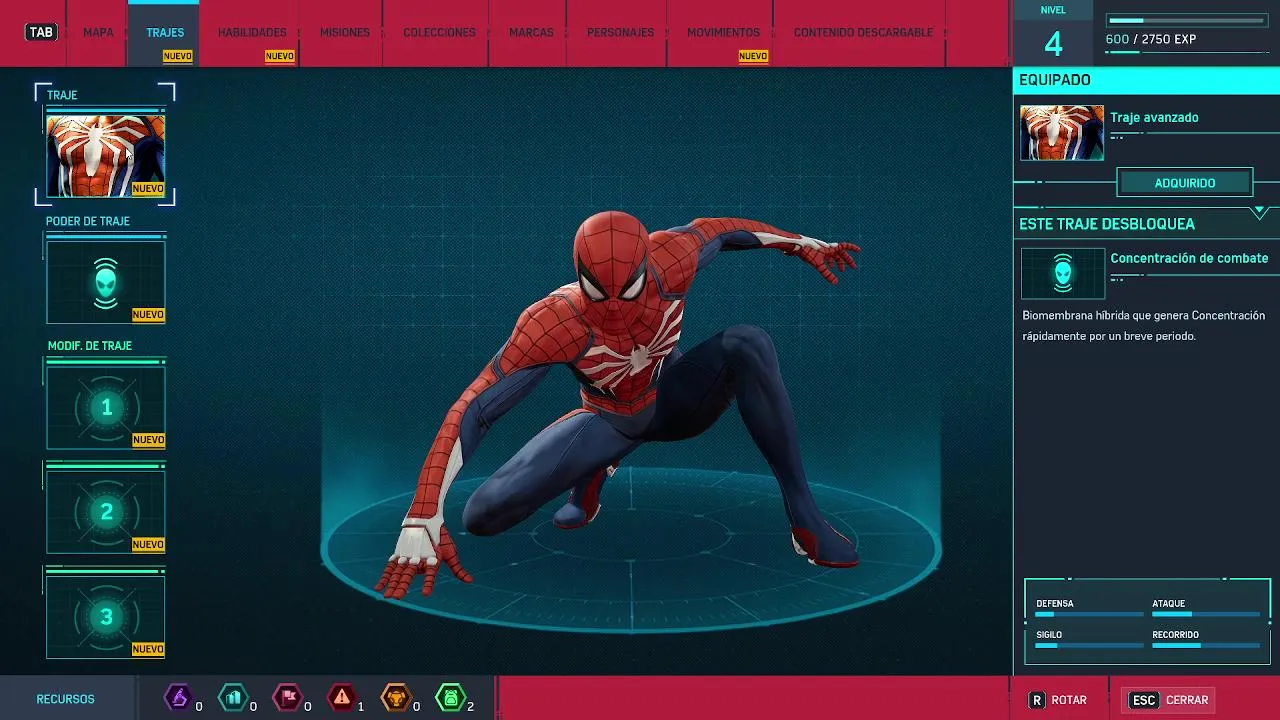The width and height of the screenshot is (1280, 720).
Task: Click the Concentración de combate title
Action: (x=1189, y=258)
